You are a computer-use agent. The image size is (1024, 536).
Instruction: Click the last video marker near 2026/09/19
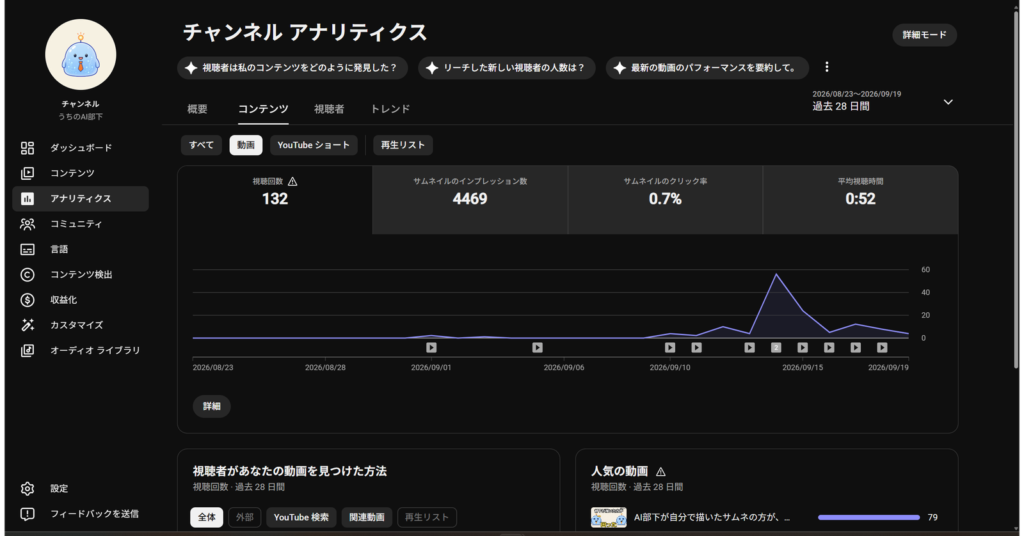(x=882, y=348)
